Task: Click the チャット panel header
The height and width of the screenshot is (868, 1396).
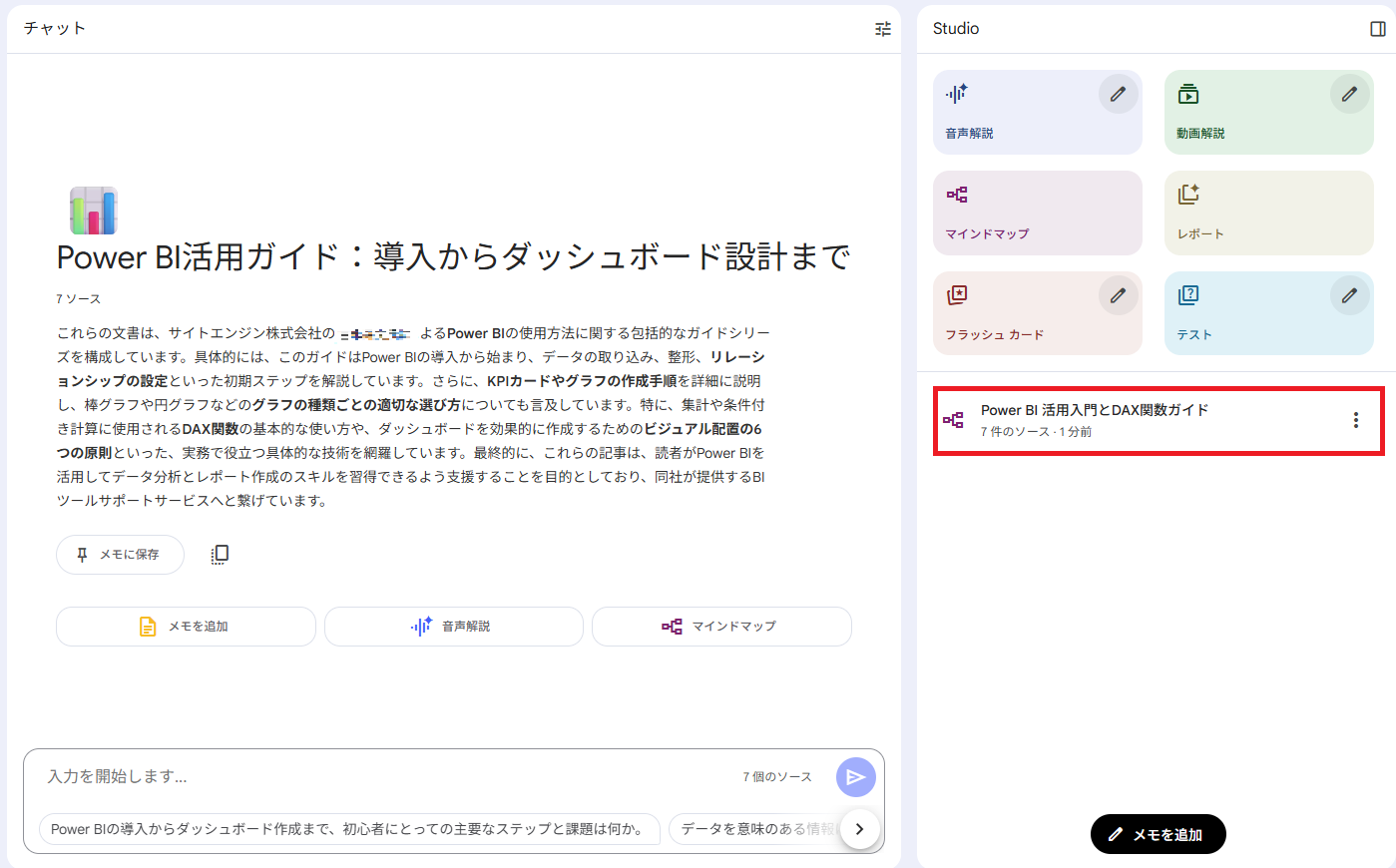Action: point(55,29)
